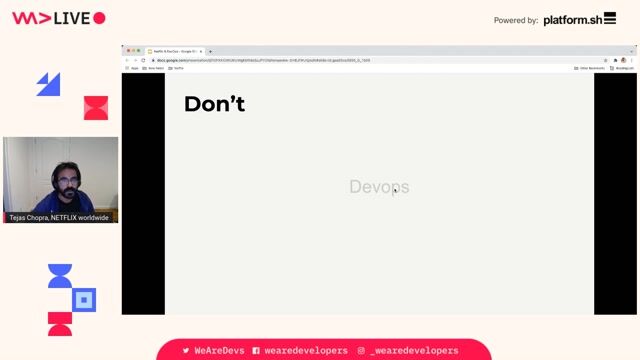Open the Reading List button

(622, 68)
